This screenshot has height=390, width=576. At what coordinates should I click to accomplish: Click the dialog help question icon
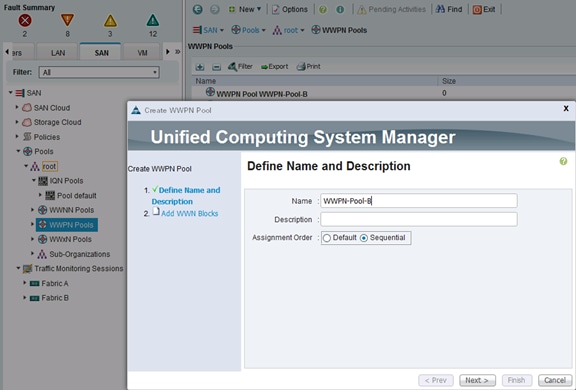coord(563,161)
